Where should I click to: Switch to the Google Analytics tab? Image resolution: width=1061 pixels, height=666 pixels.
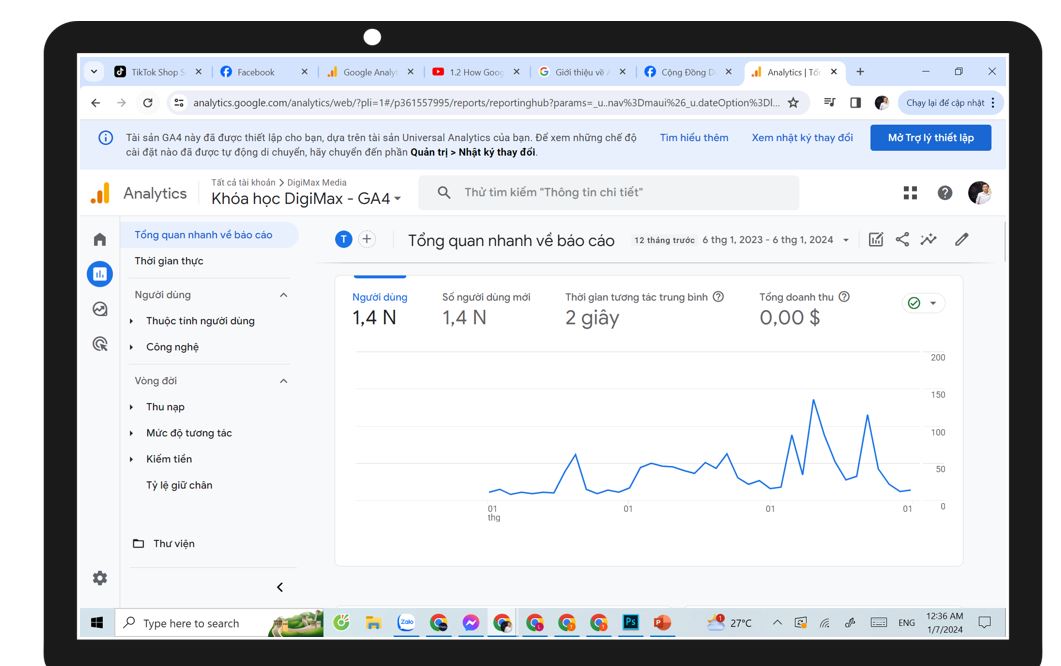point(369,72)
